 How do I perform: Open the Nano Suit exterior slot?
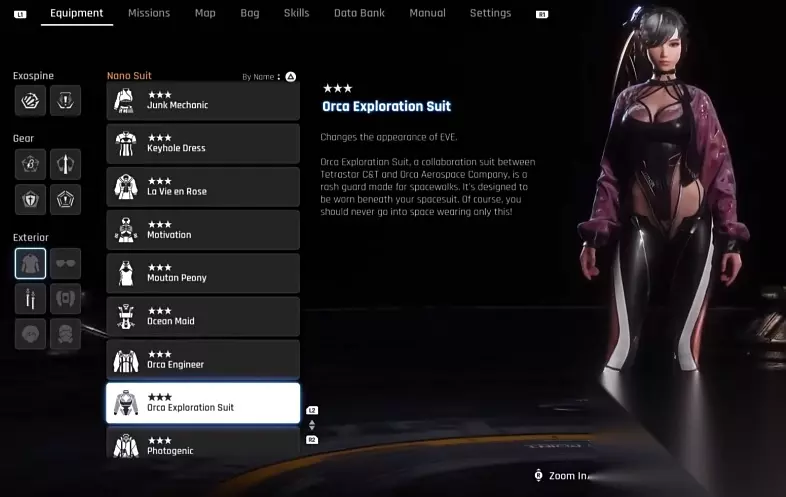[x=30, y=263]
